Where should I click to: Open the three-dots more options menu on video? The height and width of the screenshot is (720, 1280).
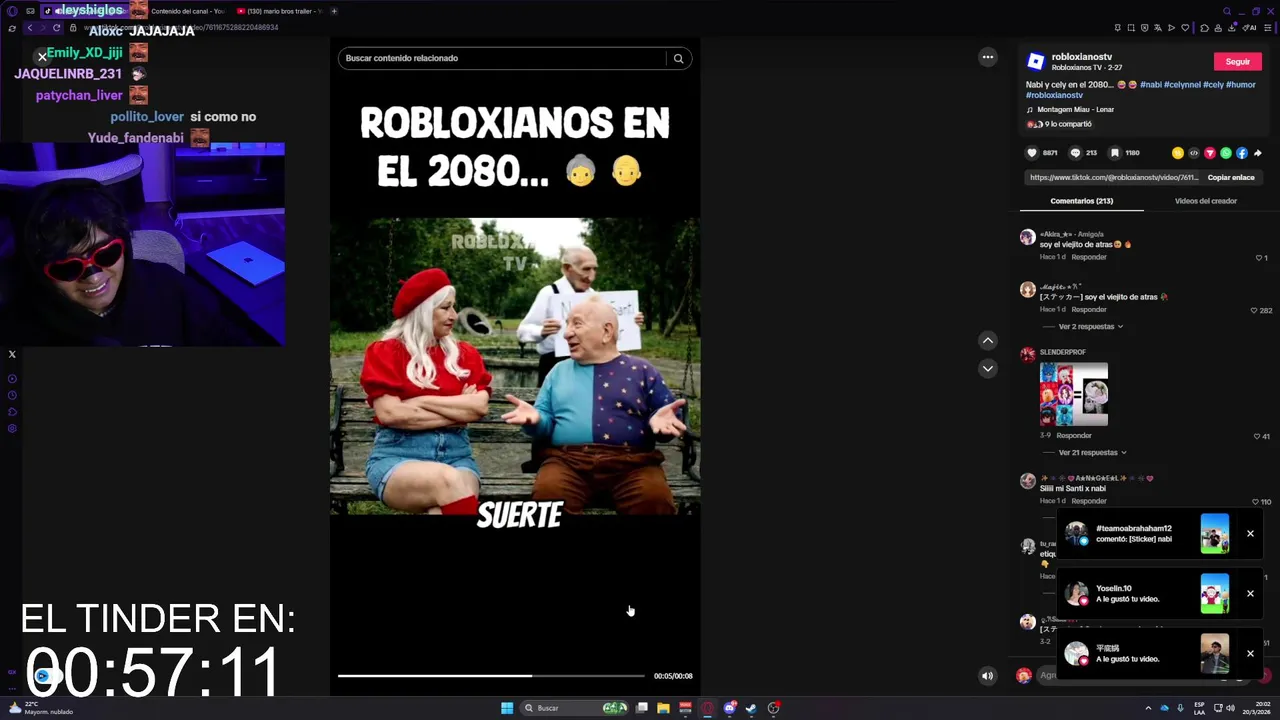(x=988, y=57)
